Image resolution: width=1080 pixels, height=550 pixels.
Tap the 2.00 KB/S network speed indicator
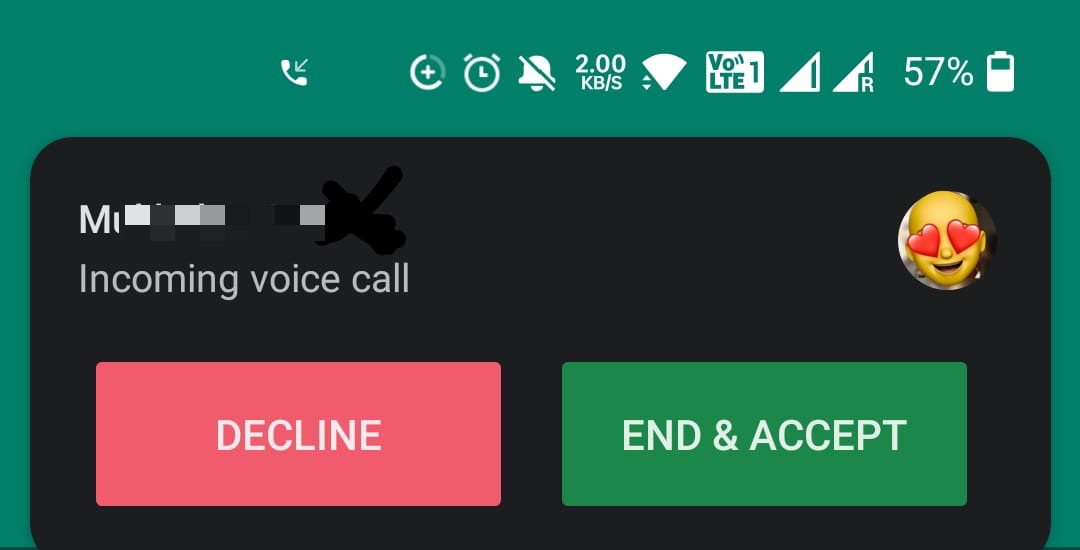(x=600, y=72)
